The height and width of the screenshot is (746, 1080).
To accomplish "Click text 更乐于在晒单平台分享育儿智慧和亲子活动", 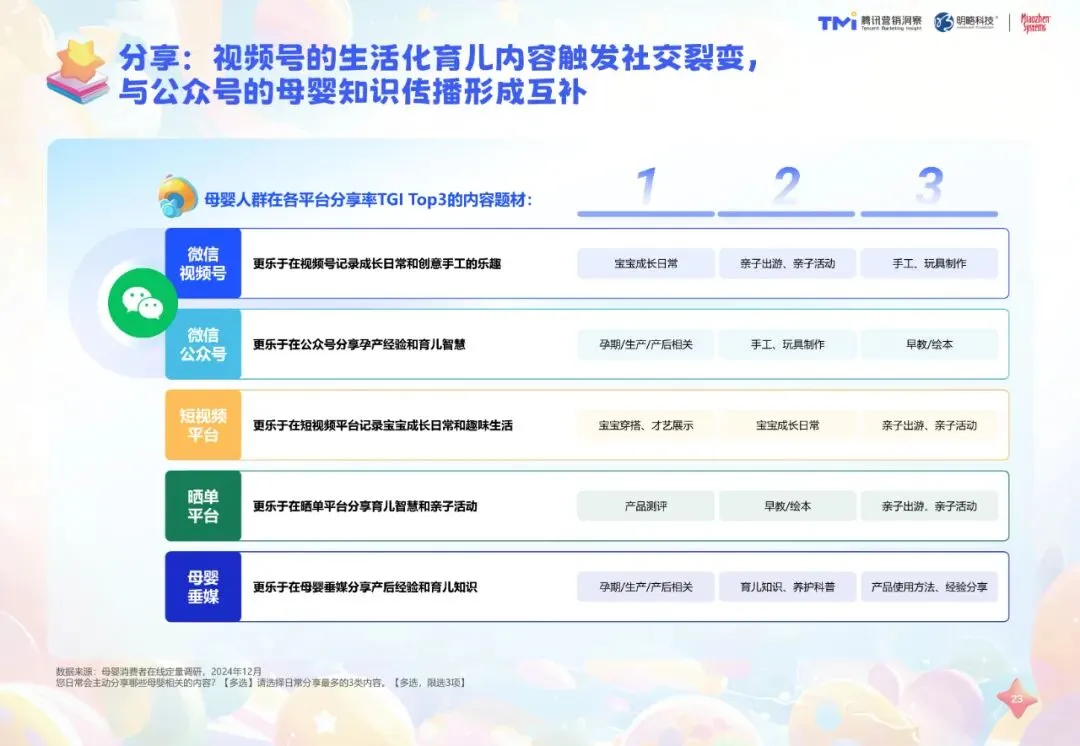I will tap(365, 506).
